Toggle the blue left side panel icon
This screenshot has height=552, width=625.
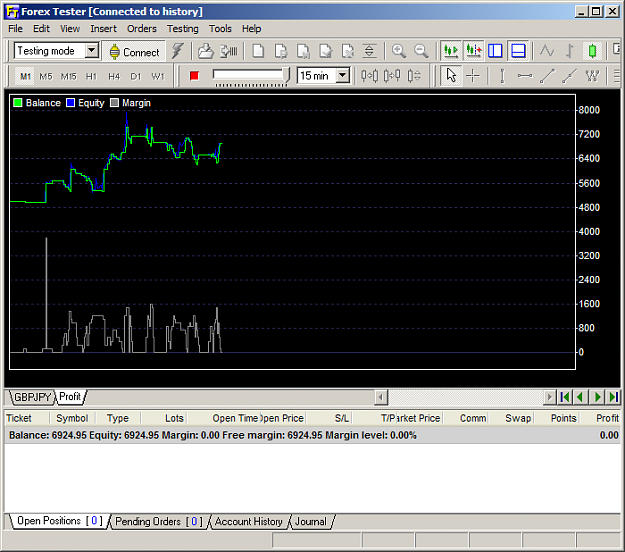click(495, 51)
